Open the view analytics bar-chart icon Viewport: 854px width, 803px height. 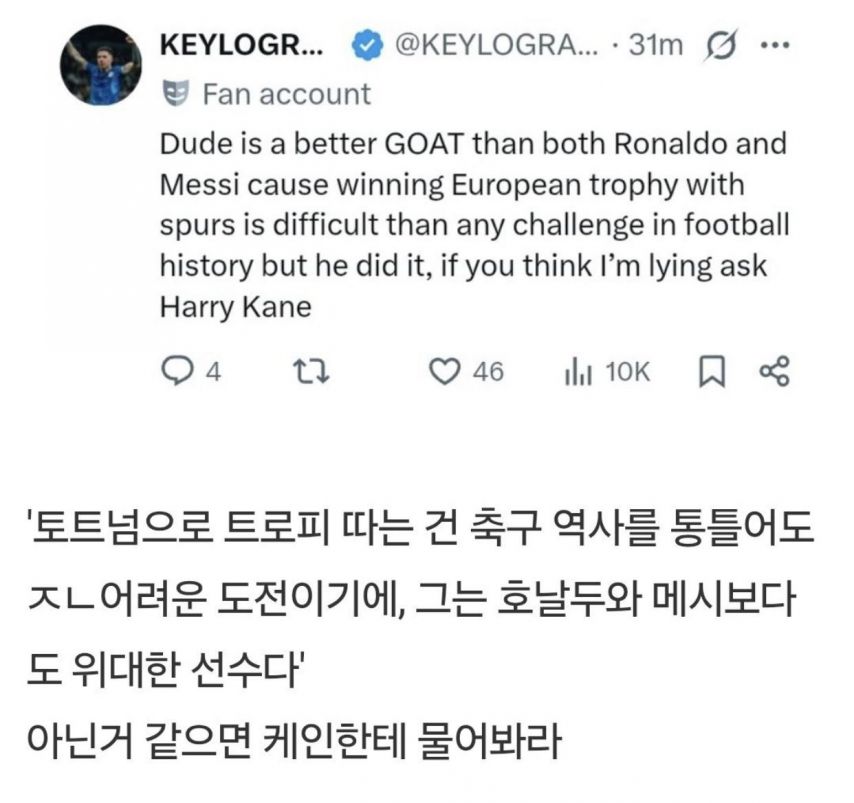(577, 372)
